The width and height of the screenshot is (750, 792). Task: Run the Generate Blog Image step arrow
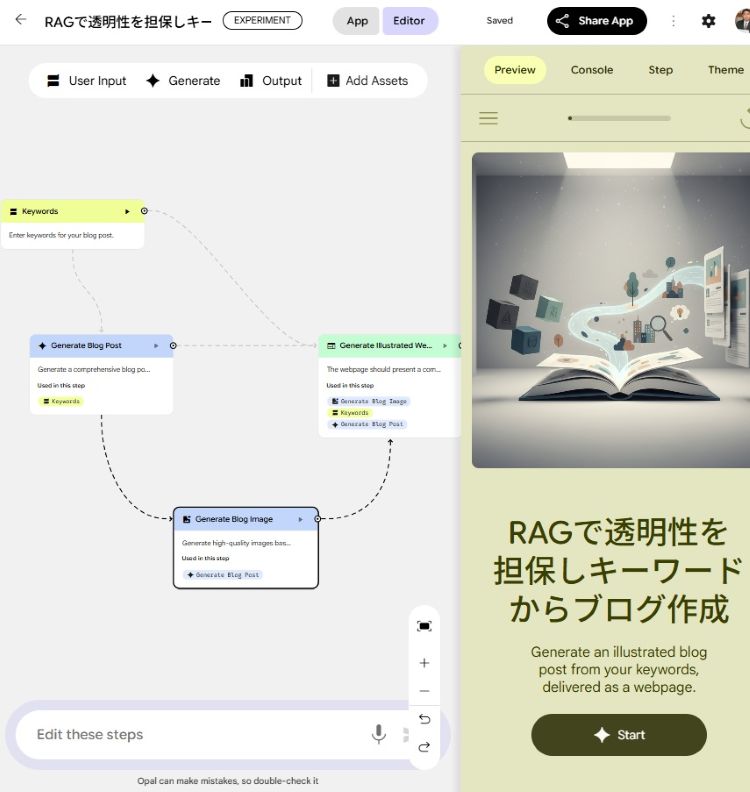pyautogui.click(x=301, y=519)
